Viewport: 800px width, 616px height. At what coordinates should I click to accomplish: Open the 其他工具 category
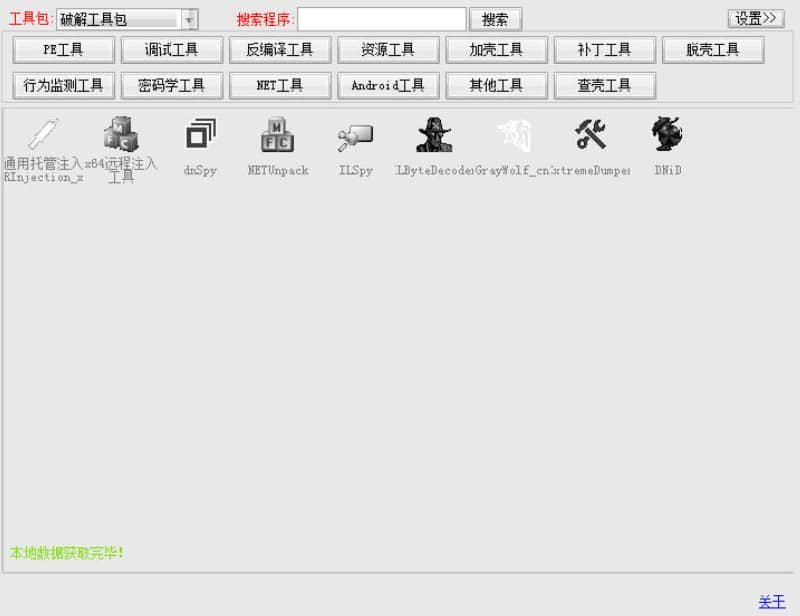pyautogui.click(x=496, y=86)
